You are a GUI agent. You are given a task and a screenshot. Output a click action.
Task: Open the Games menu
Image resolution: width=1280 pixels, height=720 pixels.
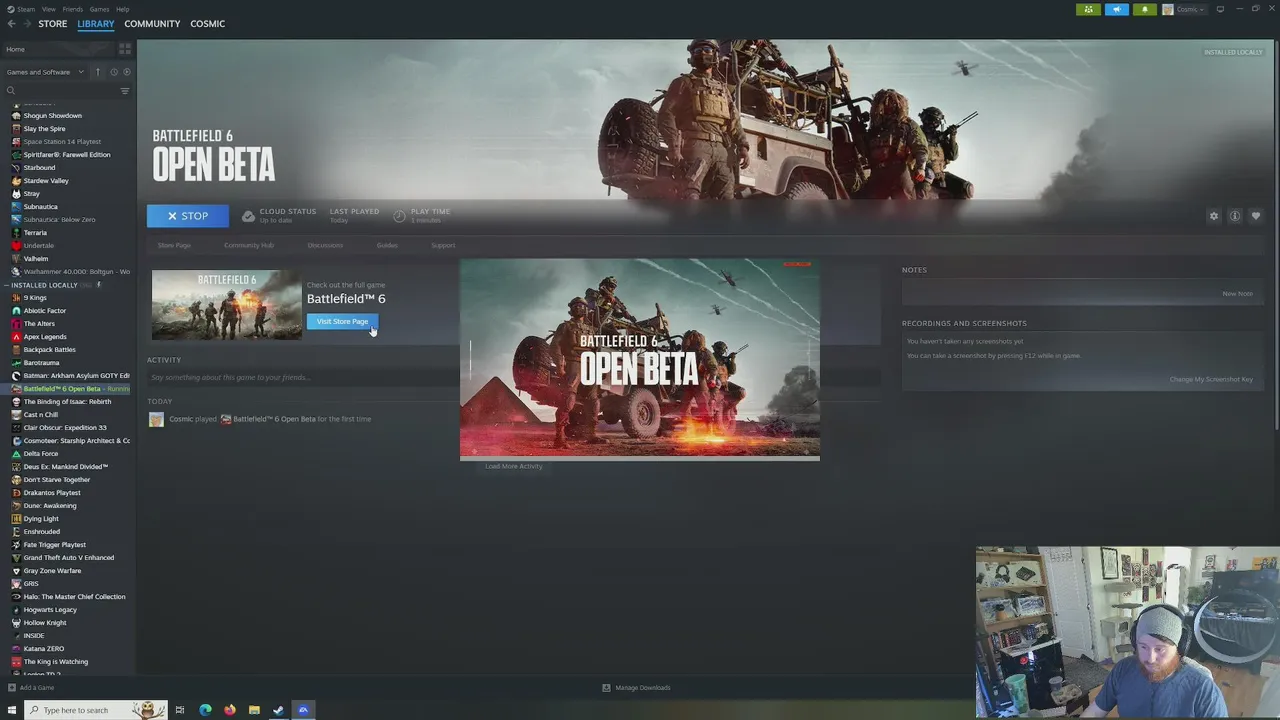point(99,9)
